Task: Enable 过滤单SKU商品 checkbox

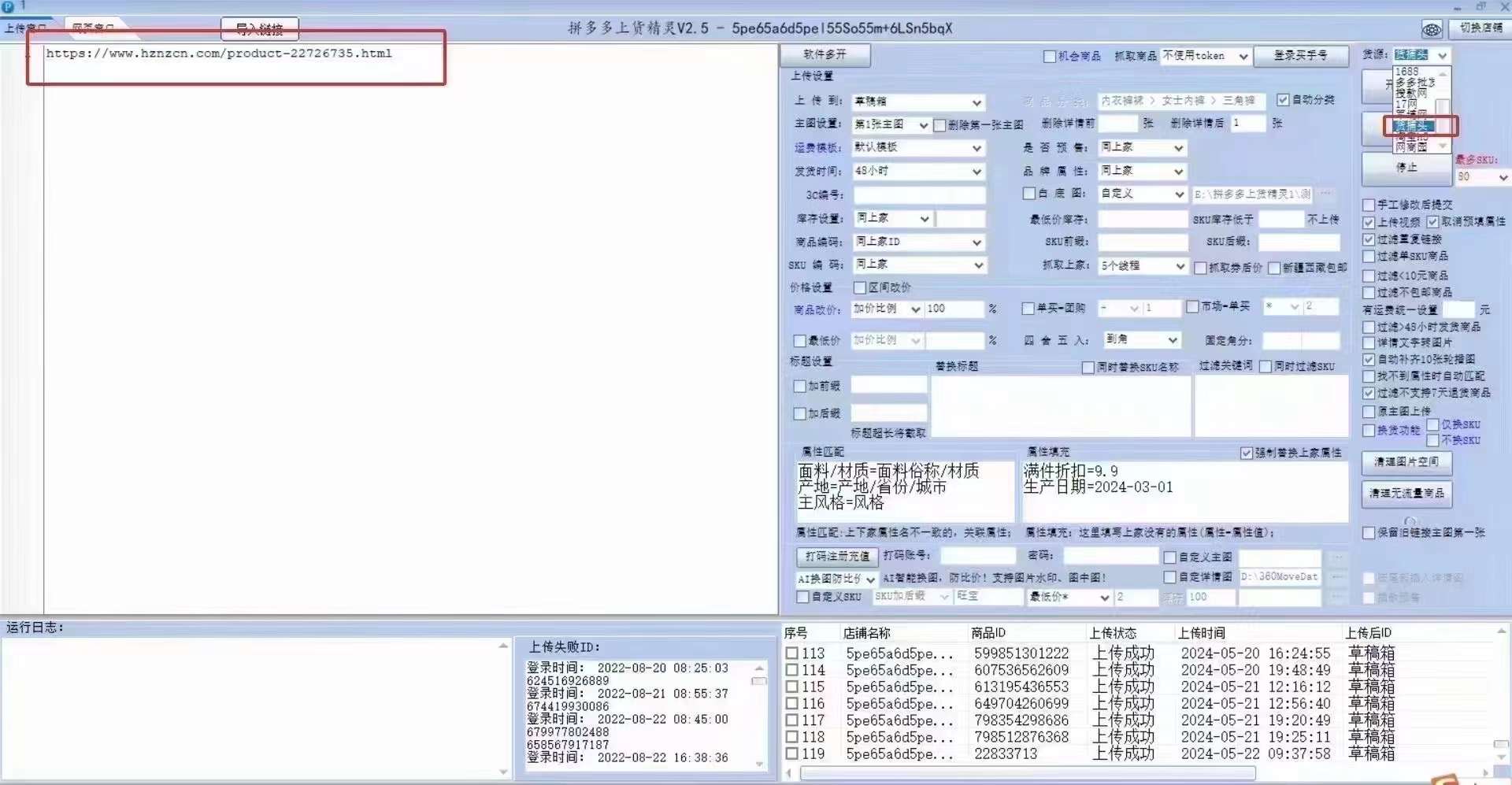Action: [x=1369, y=257]
